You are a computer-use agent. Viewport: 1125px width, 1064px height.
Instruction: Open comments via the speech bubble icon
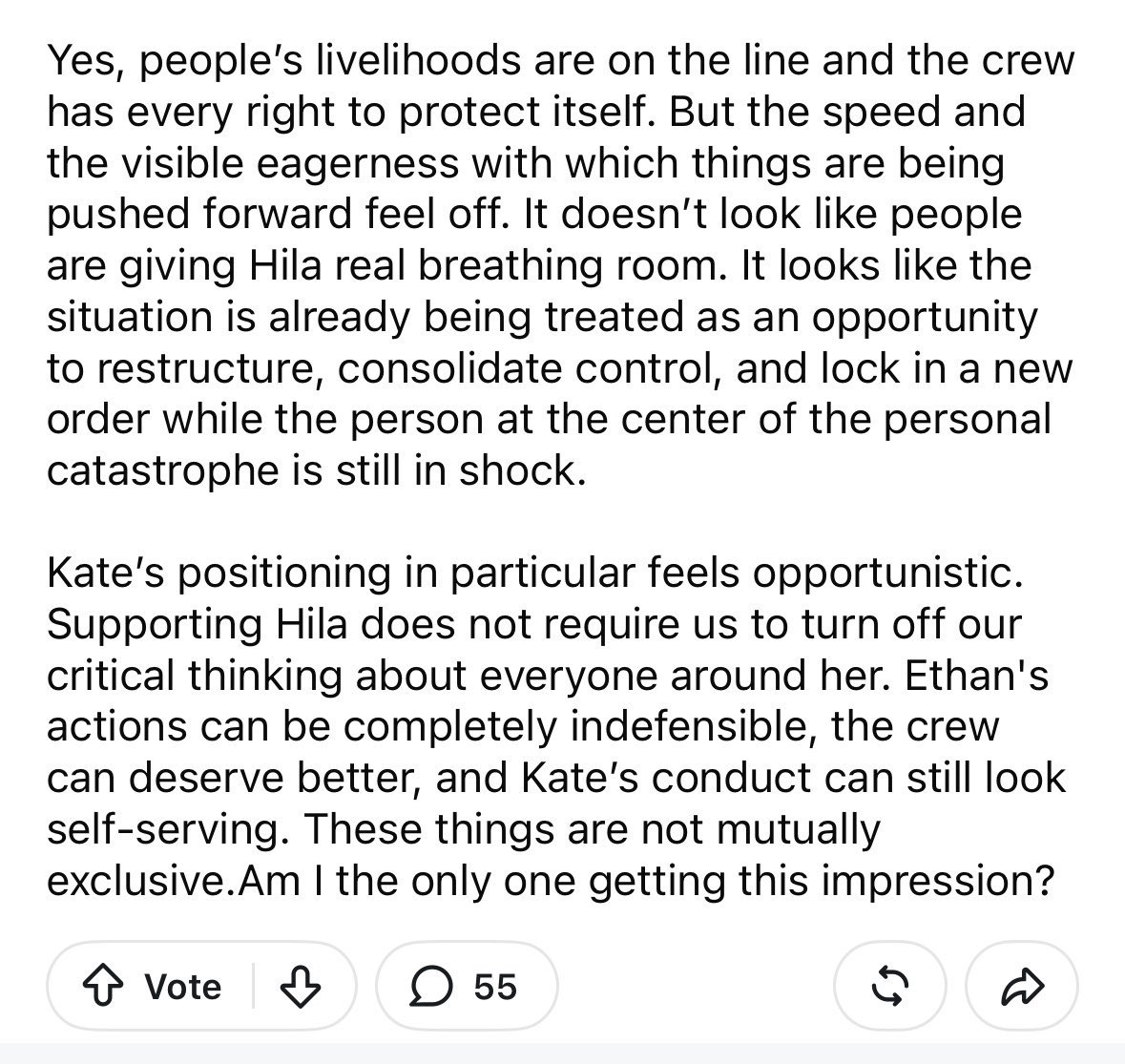point(431,987)
